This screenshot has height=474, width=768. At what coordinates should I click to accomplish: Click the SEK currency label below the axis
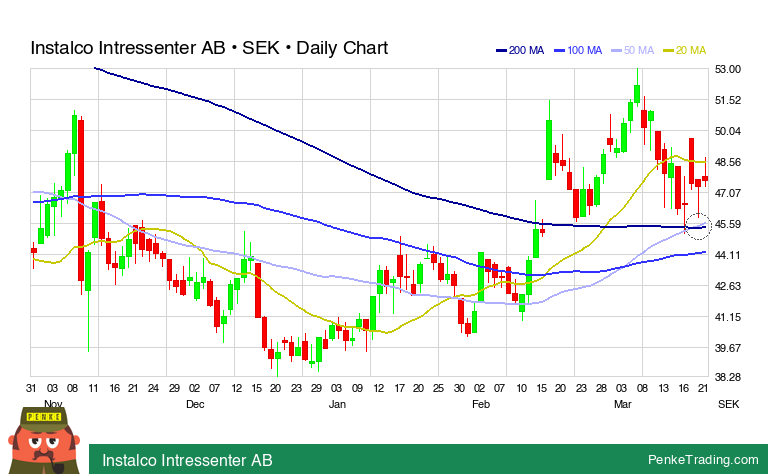tap(728, 404)
